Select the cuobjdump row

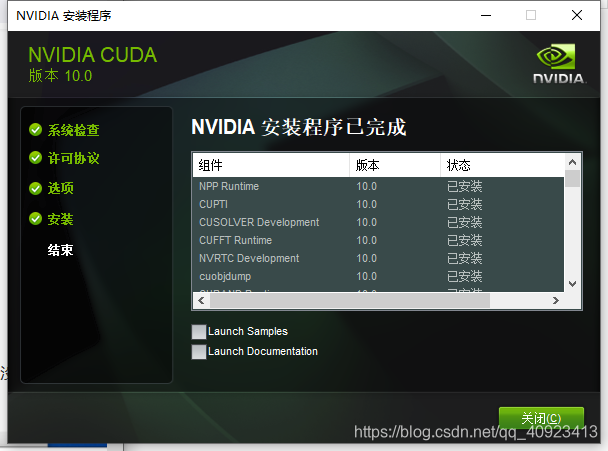tap(378, 276)
